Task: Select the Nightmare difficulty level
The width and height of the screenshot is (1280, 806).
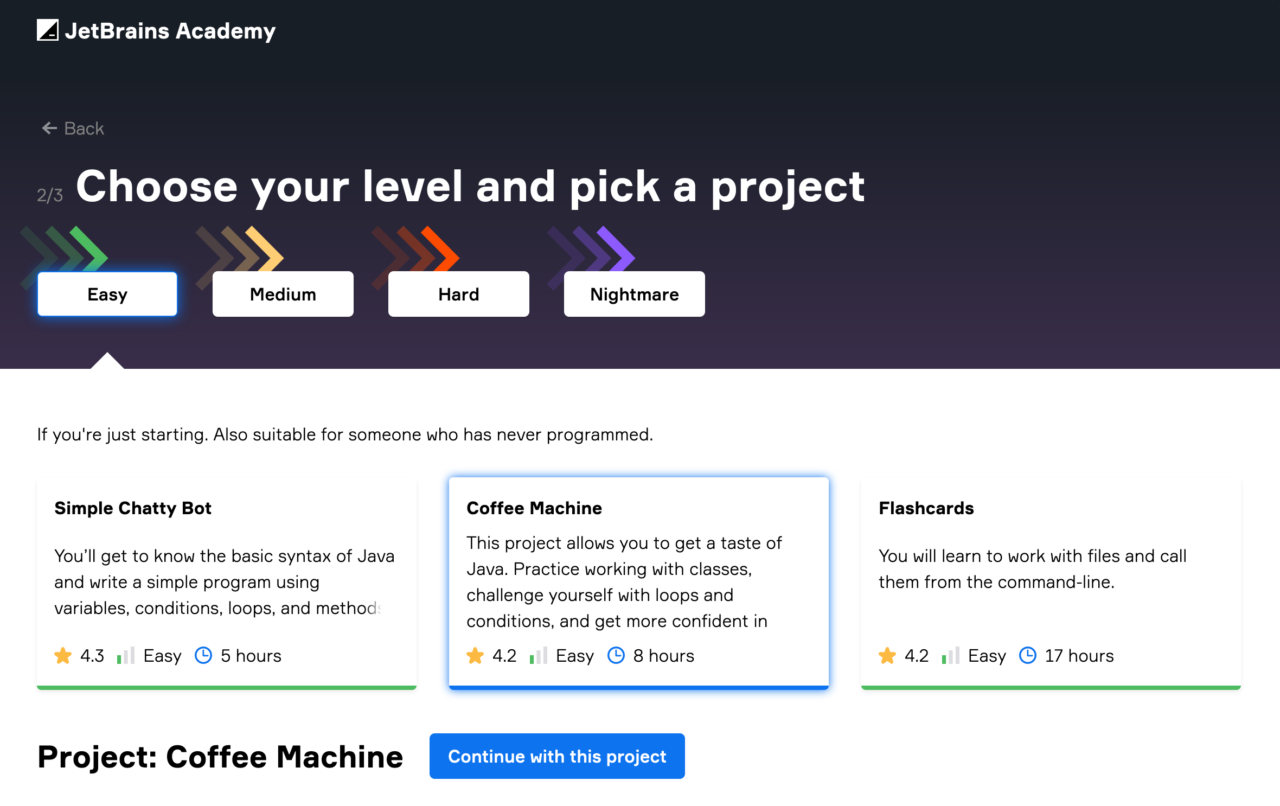Action: click(x=634, y=293)
